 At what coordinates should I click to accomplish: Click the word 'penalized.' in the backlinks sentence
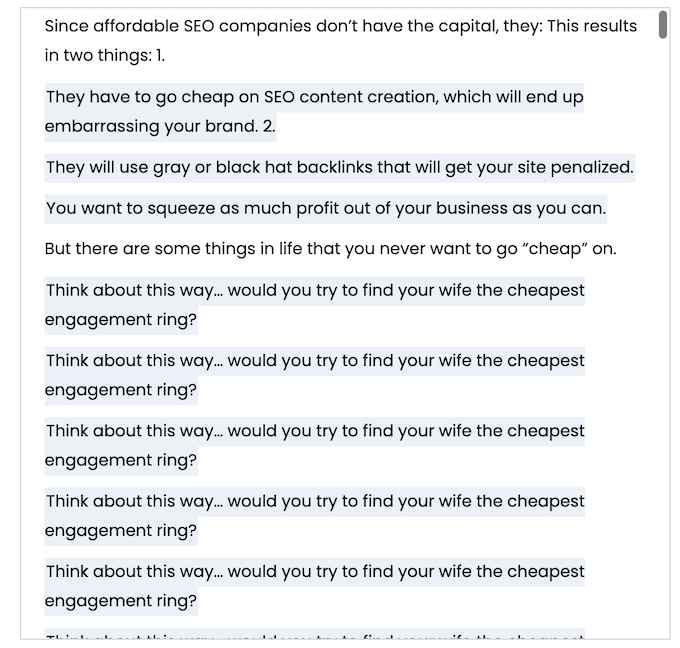click(592, 168)
